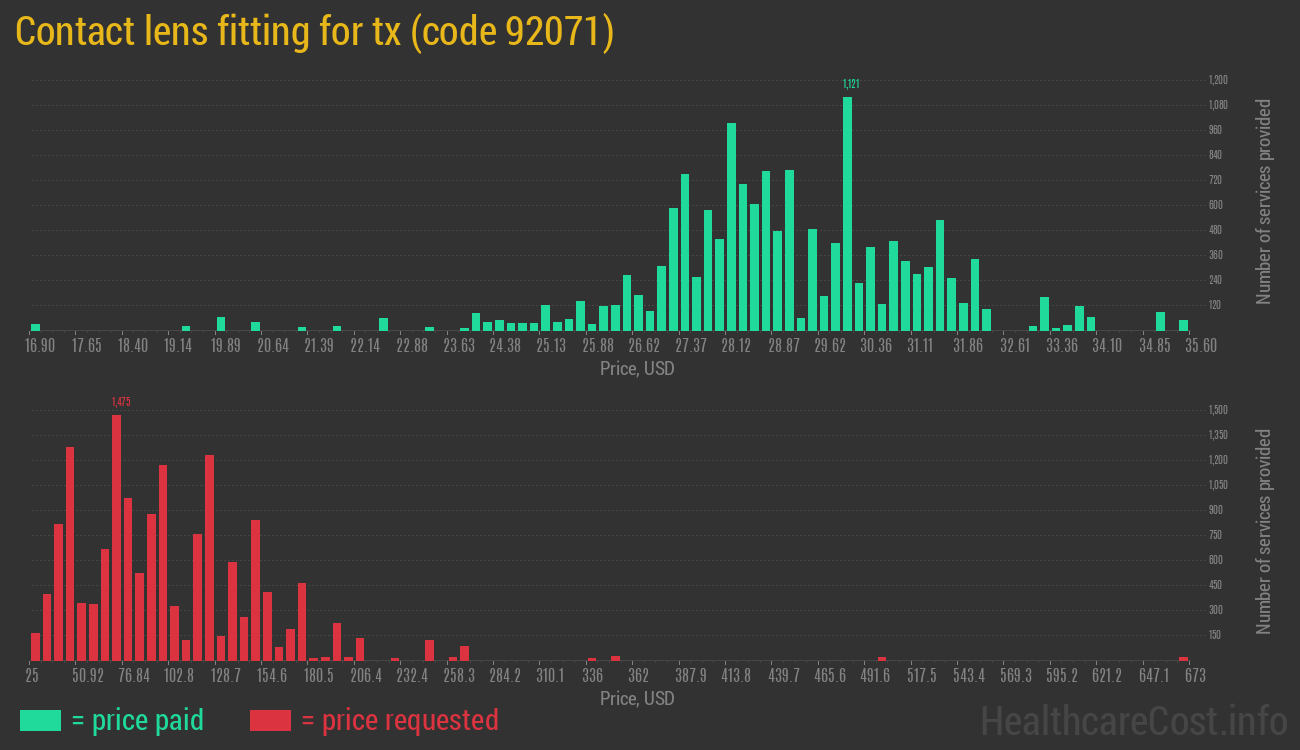Click the red price requested legend swatch
Screen dimensions: 1300x750
pyautogui.click(x=270, y=720)
